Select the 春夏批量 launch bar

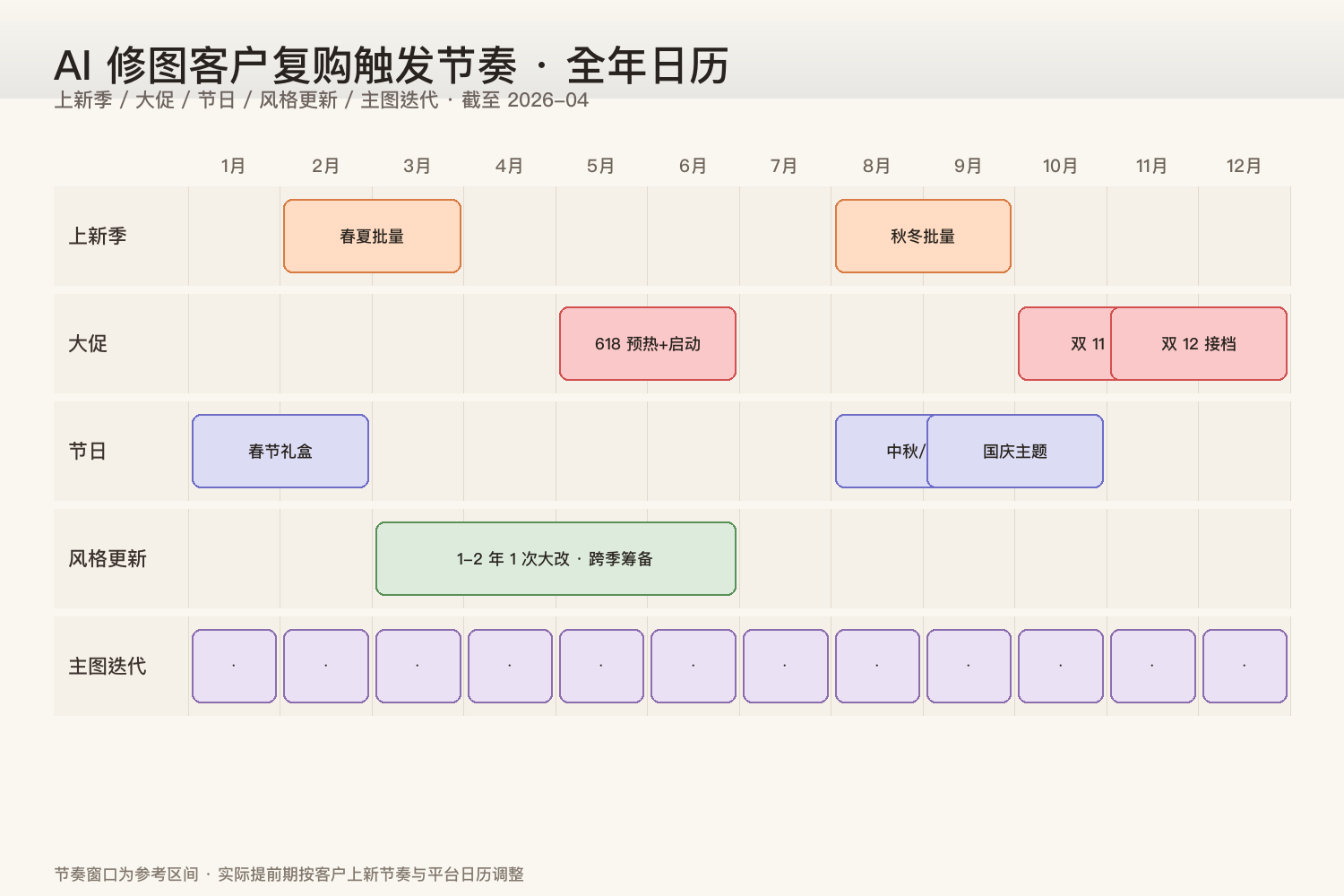(x=371, y=236)
